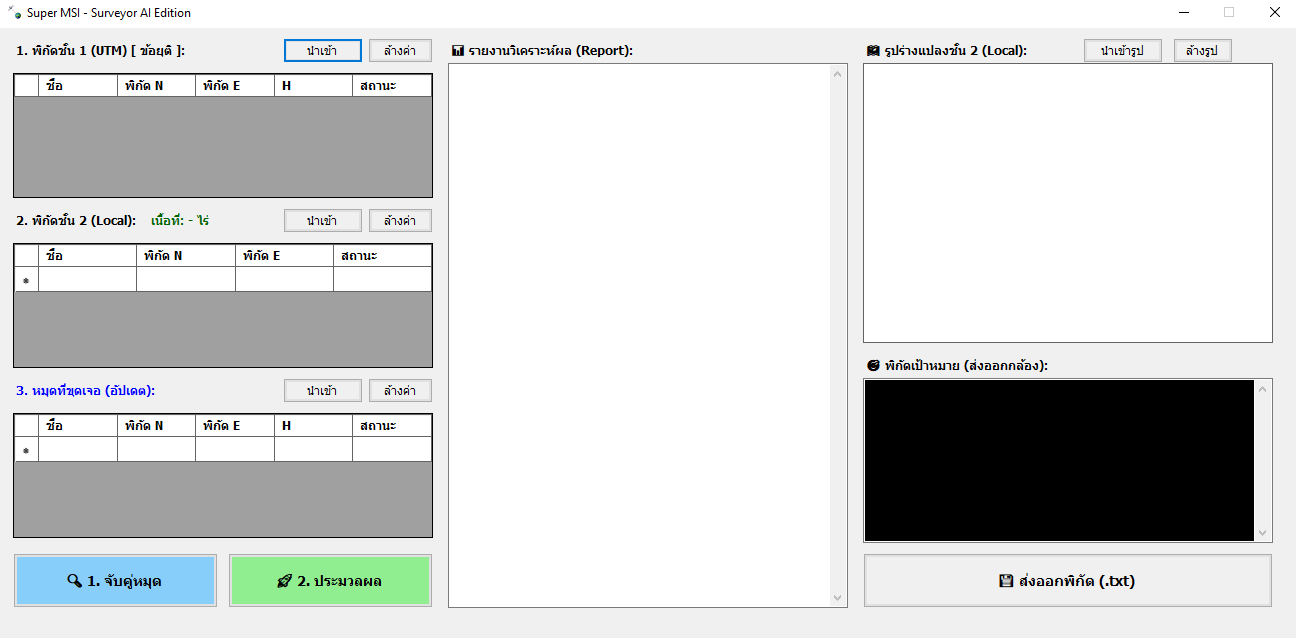Click the down arrow of the พิกัดเป้าหมาย scrollbar
This screenshot has height=638, width=1296.
(x=1263, y=533)
